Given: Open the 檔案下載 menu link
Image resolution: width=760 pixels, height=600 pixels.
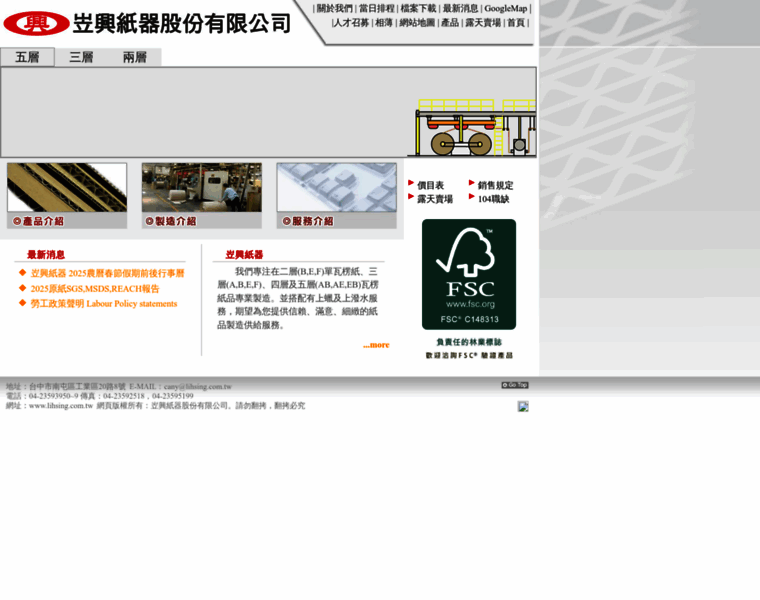Looking at the screenshot, I should click(418, 9).
